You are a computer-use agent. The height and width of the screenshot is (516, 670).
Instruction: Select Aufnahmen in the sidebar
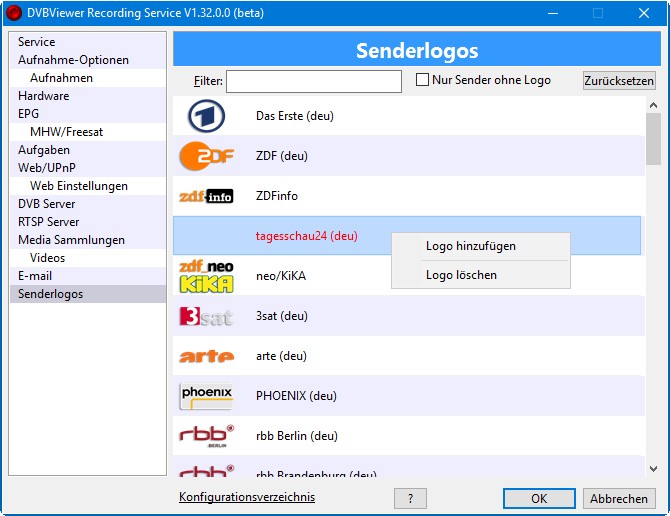pyautogui.click(x=88, y=78)
